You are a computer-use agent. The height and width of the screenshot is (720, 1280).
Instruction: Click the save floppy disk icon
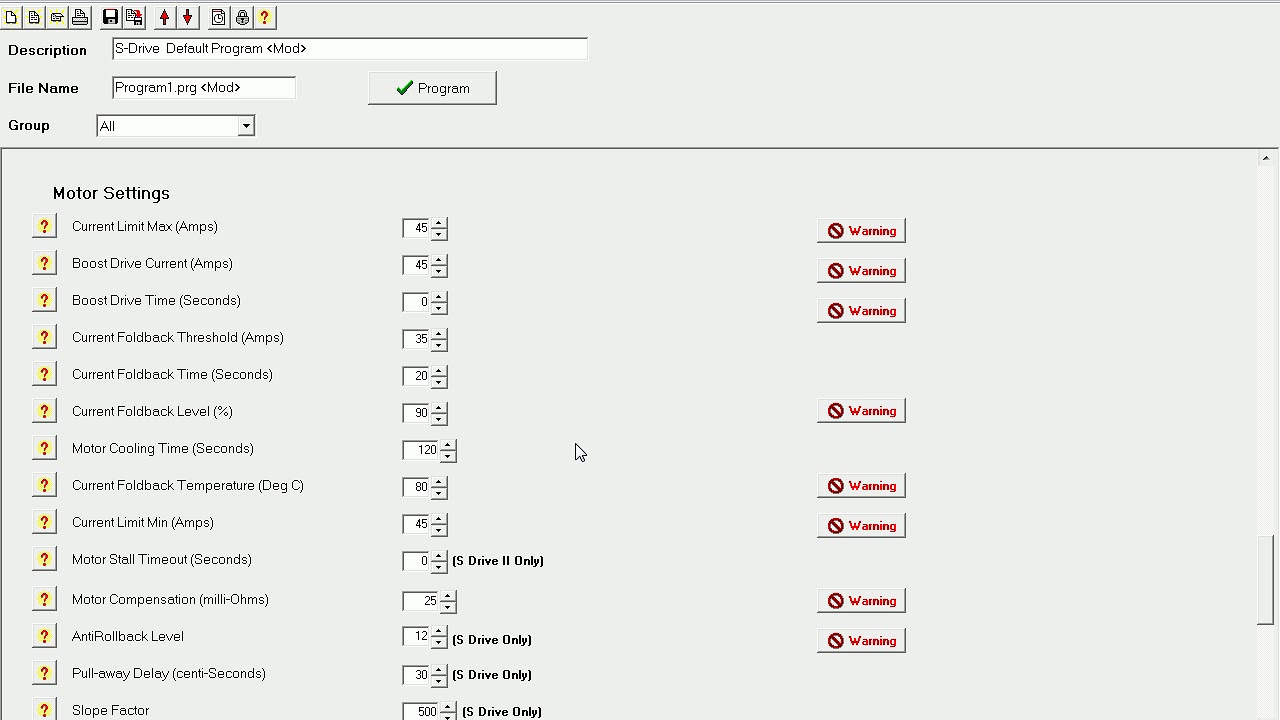(110, 17)
